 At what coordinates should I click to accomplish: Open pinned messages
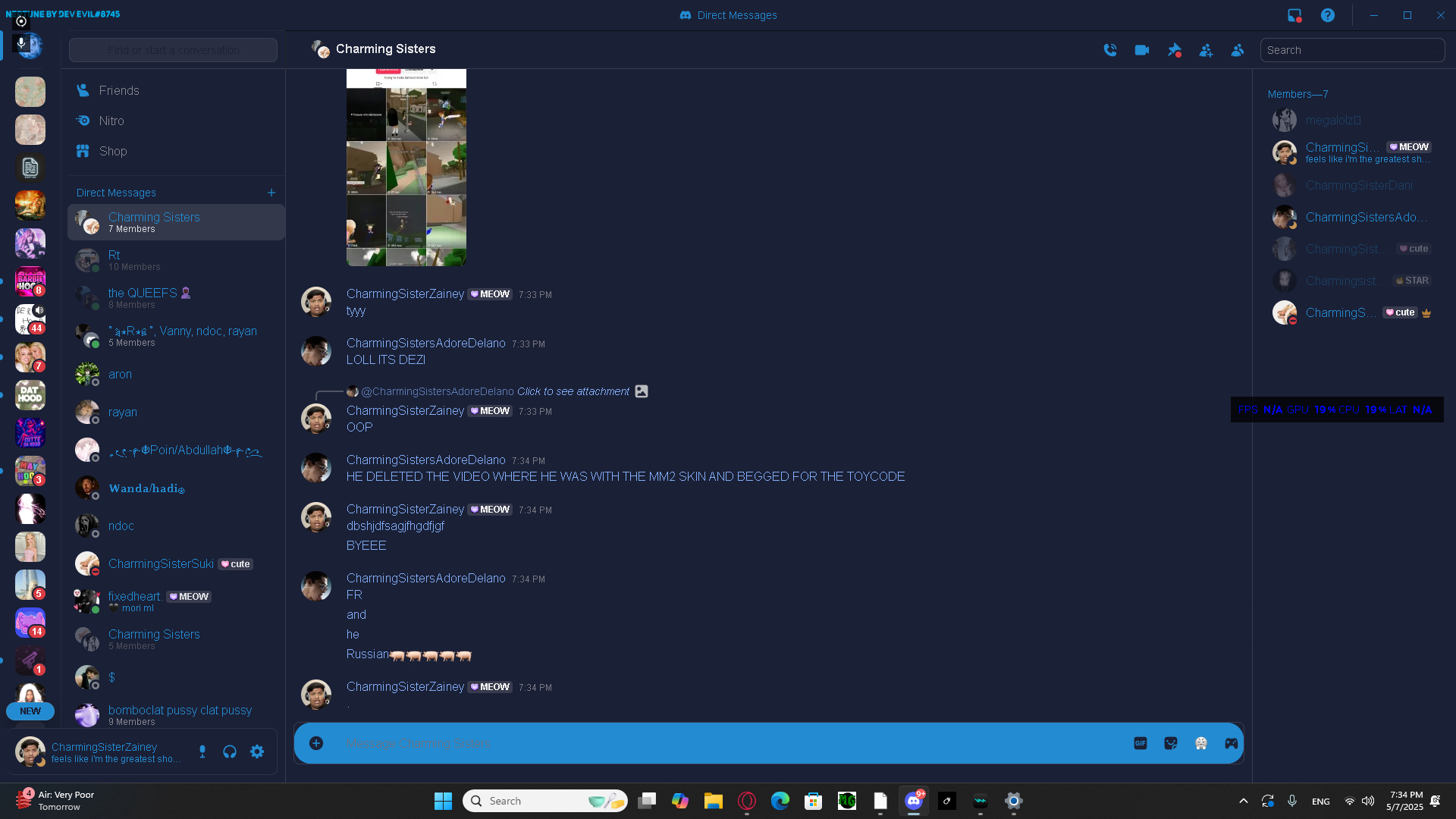coord(1174,50)
